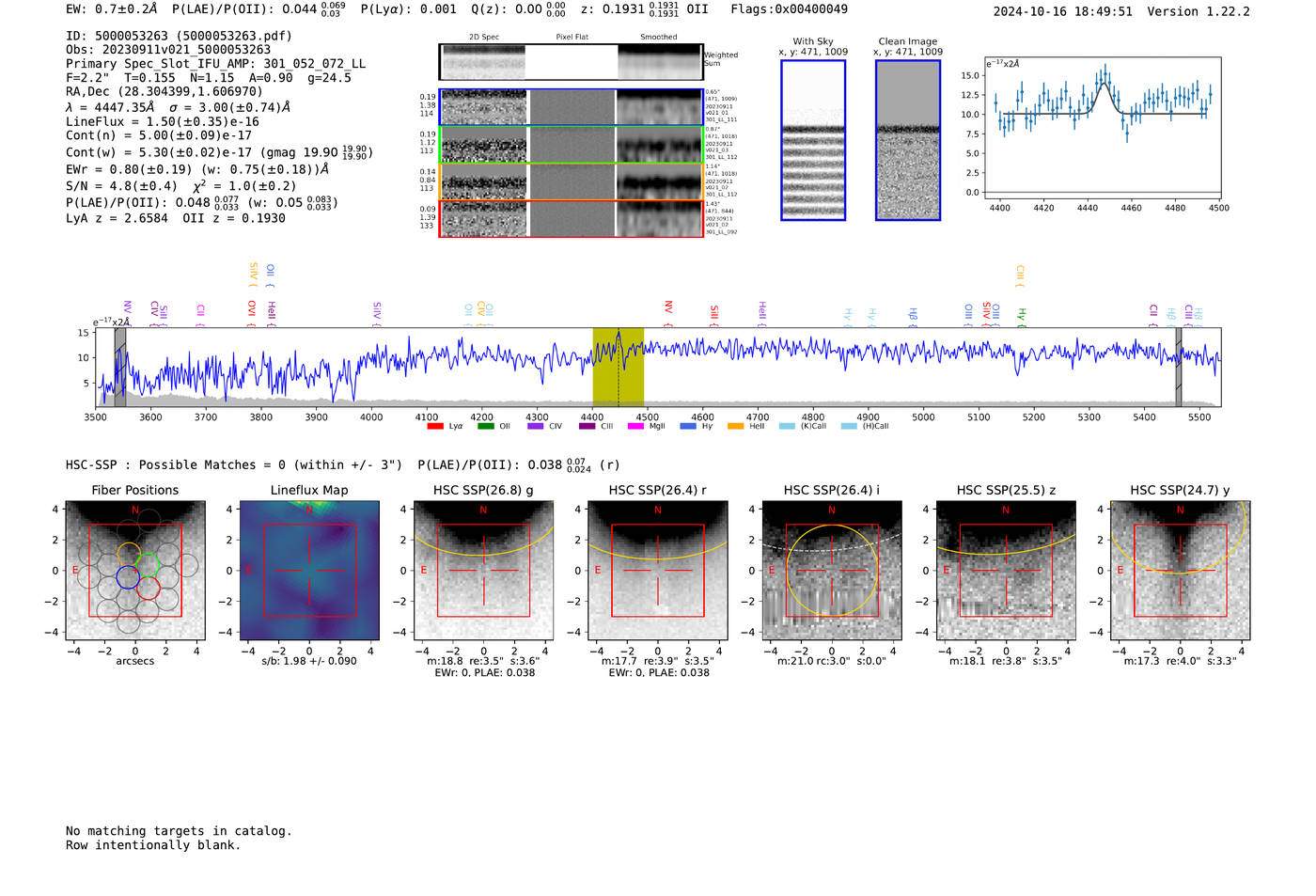The height and width of the screenshot is (896, 1316).
Task: Select the HSC SSP(26.4) r image
Action: [x=658, y=571]
